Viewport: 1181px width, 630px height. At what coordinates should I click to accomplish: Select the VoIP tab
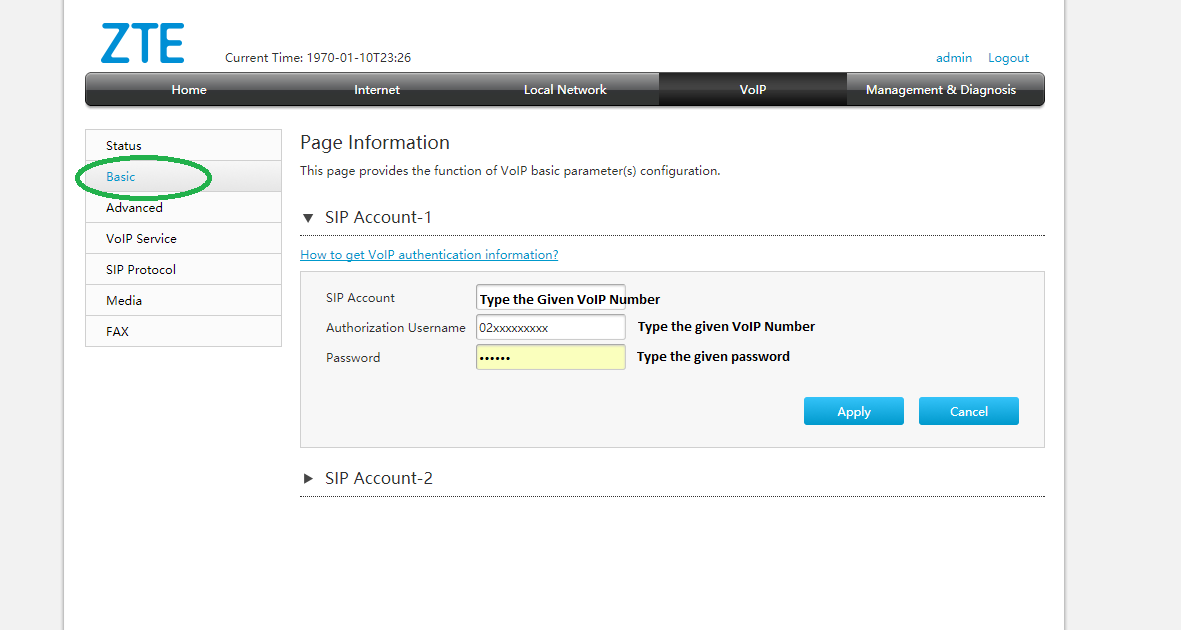752,90
